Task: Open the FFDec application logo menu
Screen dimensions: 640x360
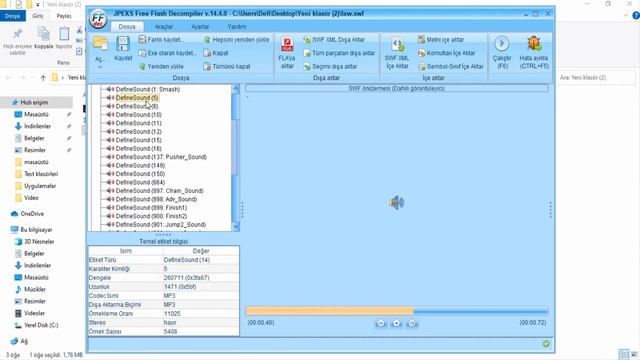Action: pyautogui.click(x=98, y=18)
